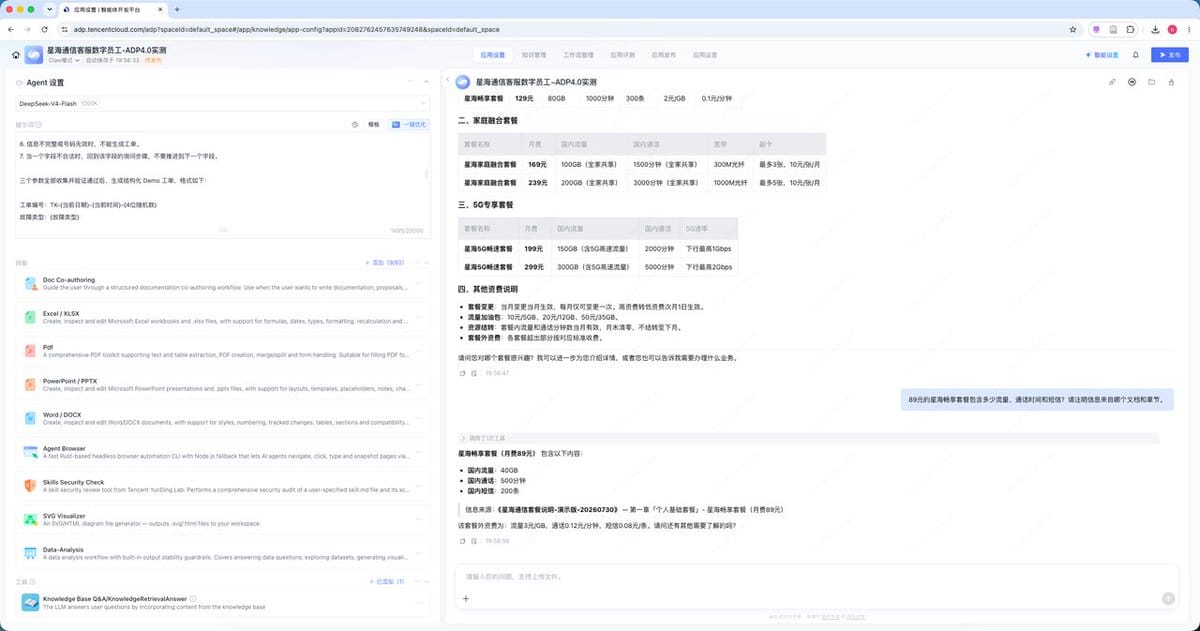The height and width of the screenshot is (631, 1200).
Task: Click the 添加 link to add skills
Action: (386, 262)
